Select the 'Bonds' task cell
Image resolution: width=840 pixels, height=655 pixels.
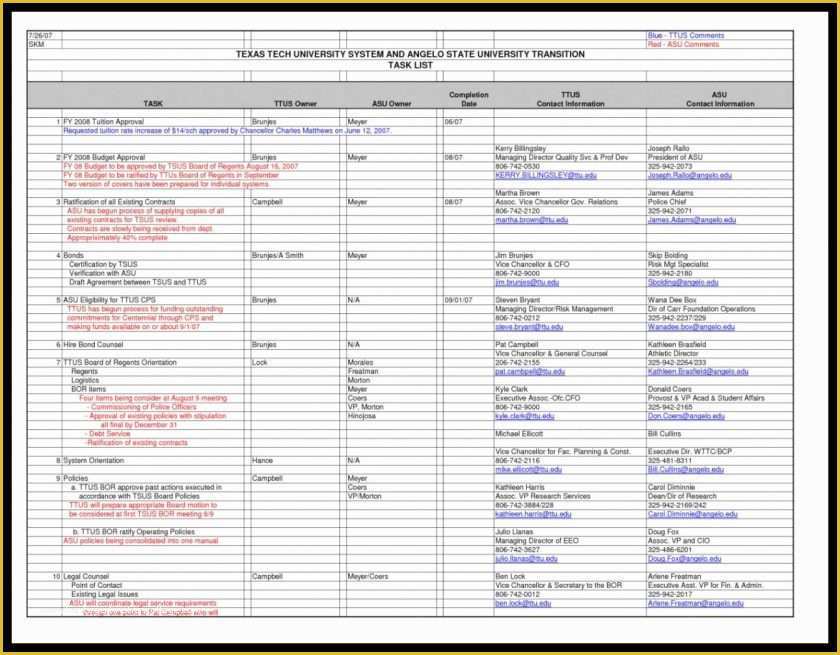click(73, 255)
